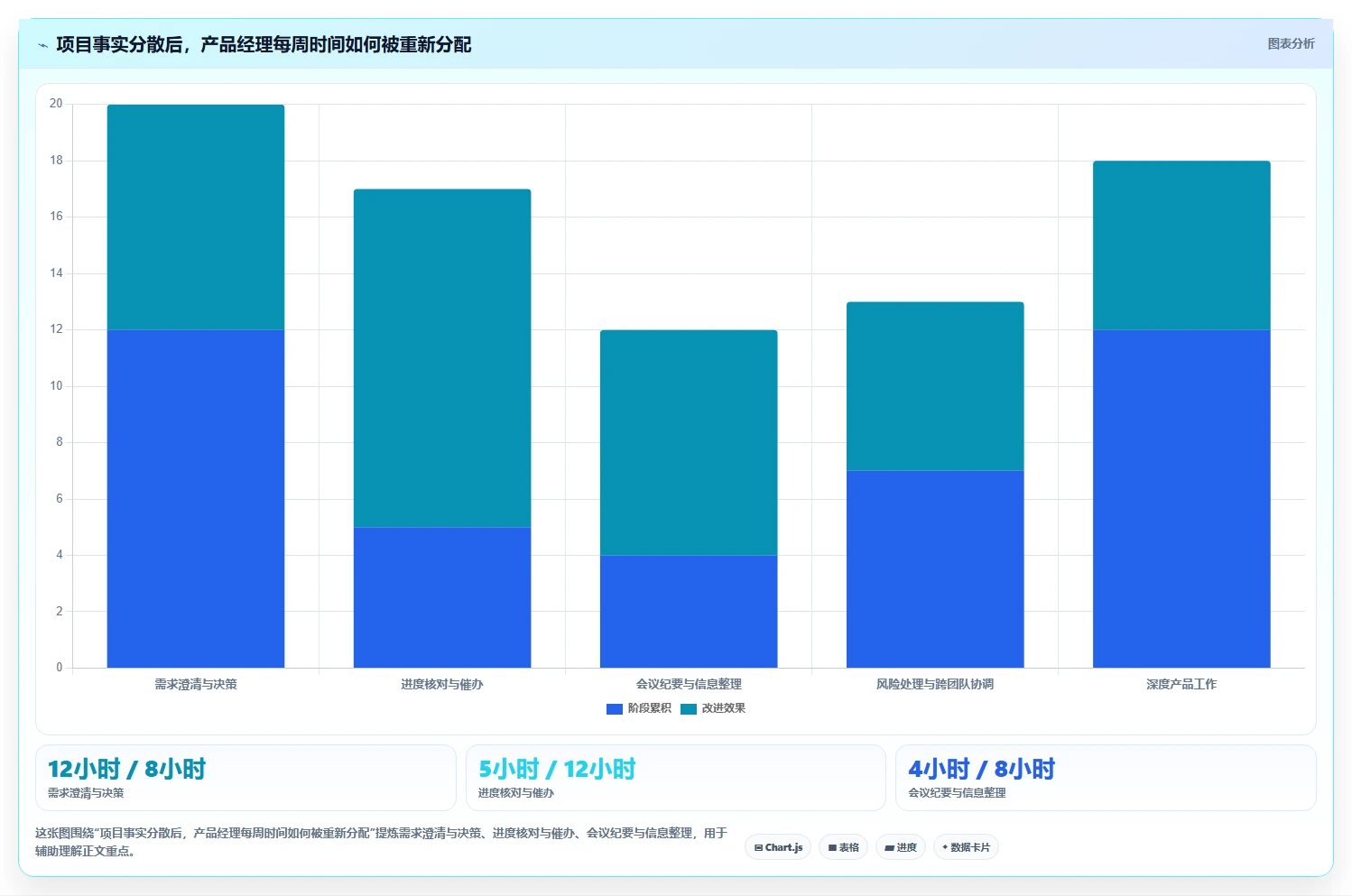Click the 12小时 / 8小时 stat value
The width and height of the screenshot is (1352, 896).
click(x=126, y=769)
